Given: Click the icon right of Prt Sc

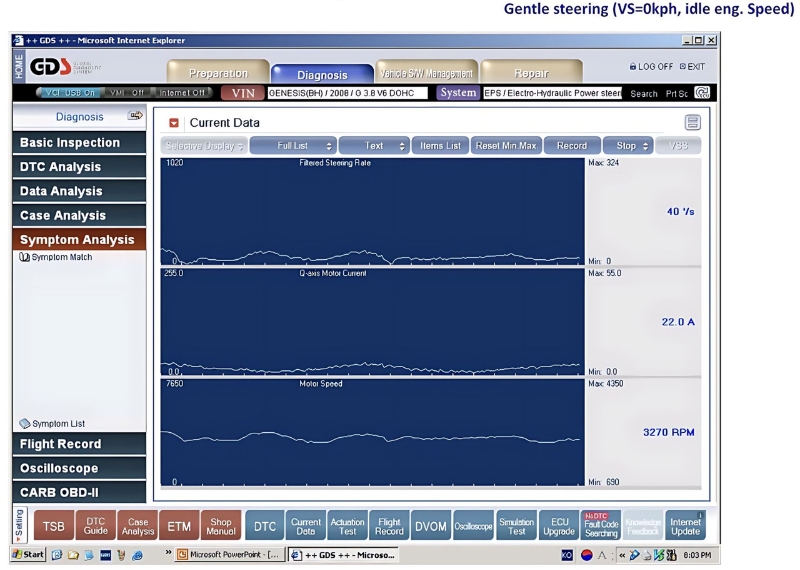Looking at the screenshot, I should point(702,93).
